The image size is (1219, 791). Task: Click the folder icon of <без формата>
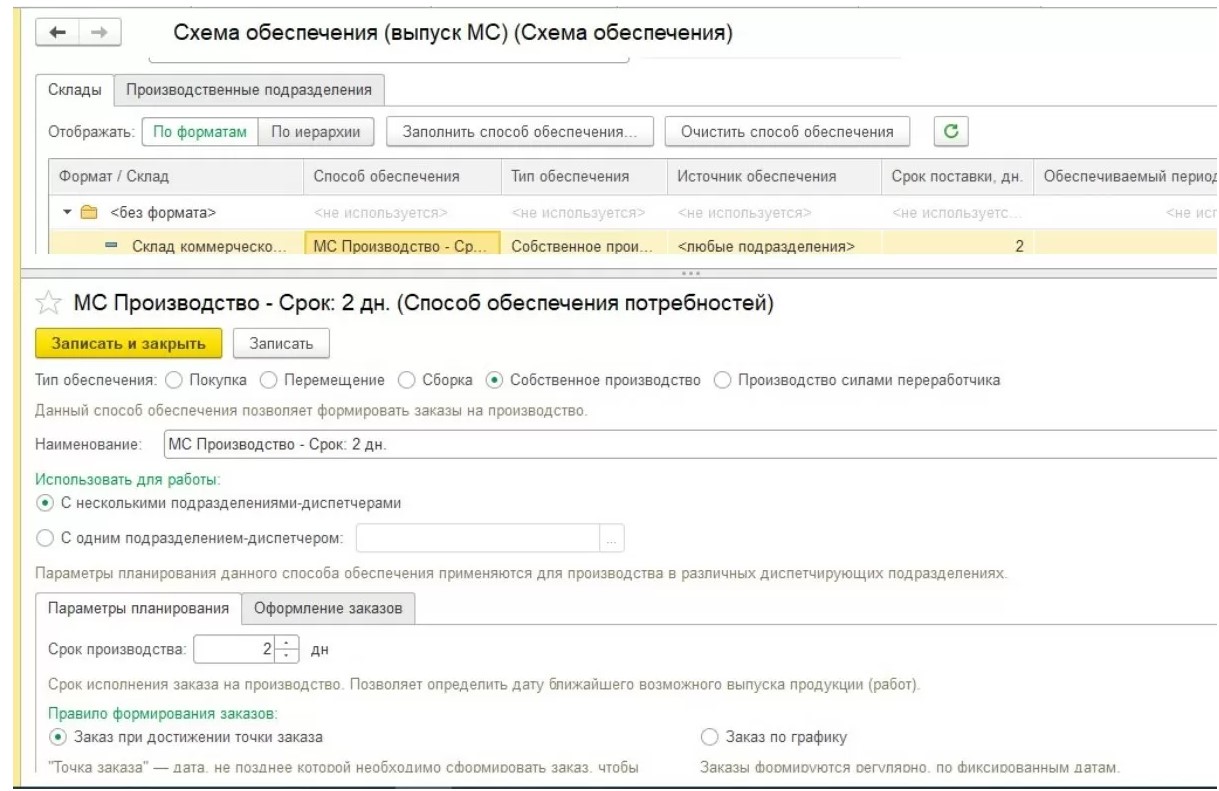(88, 213)
